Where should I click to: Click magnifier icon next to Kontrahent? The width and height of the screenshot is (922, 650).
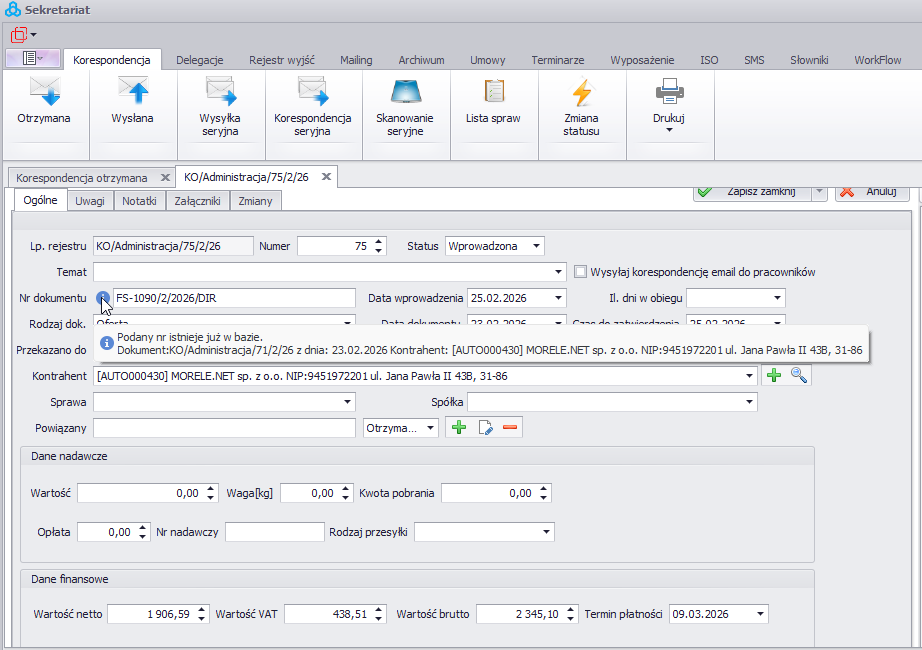pos(798,375)
